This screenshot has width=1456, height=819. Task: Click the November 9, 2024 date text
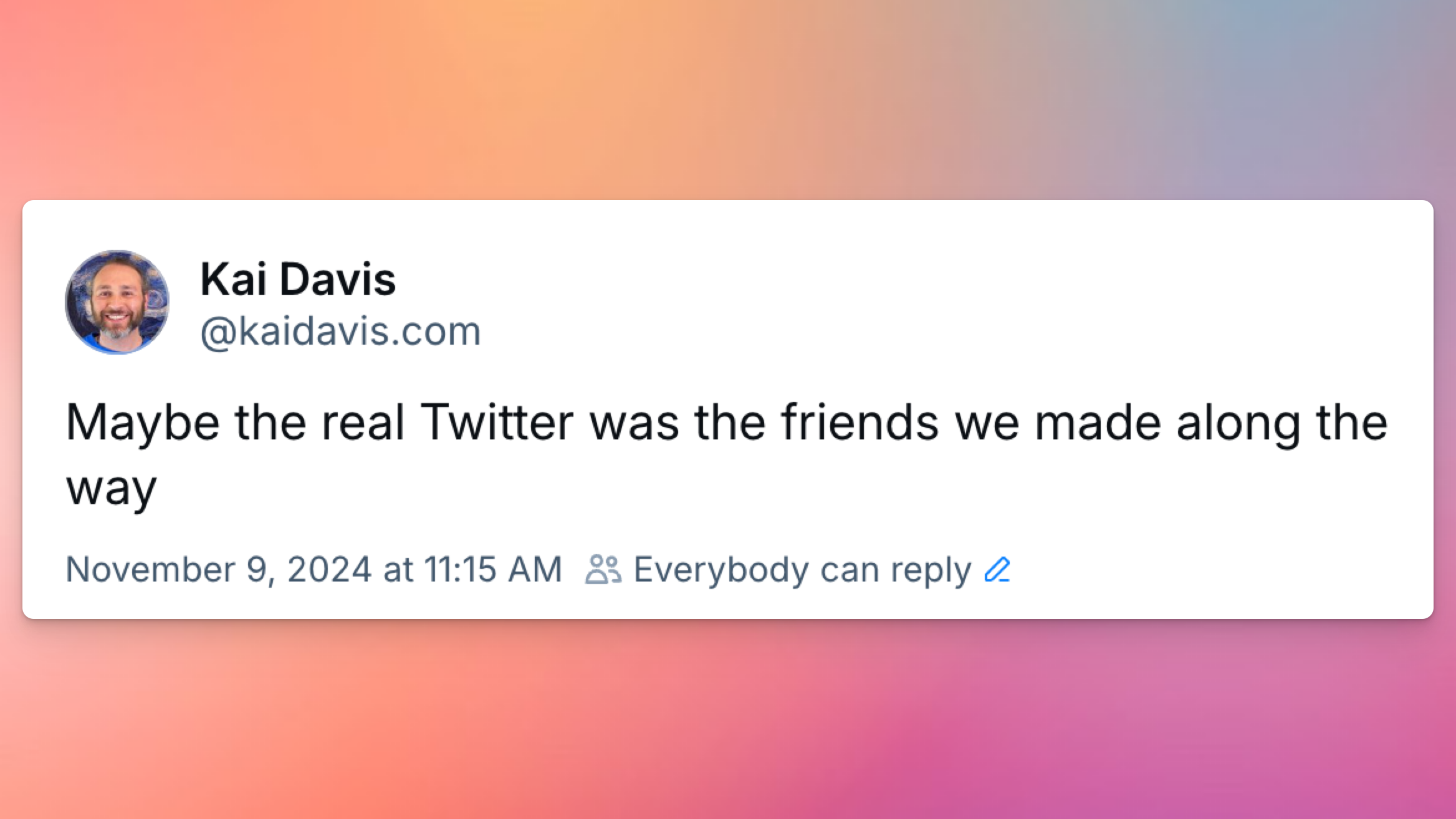(x=219, y=570)
